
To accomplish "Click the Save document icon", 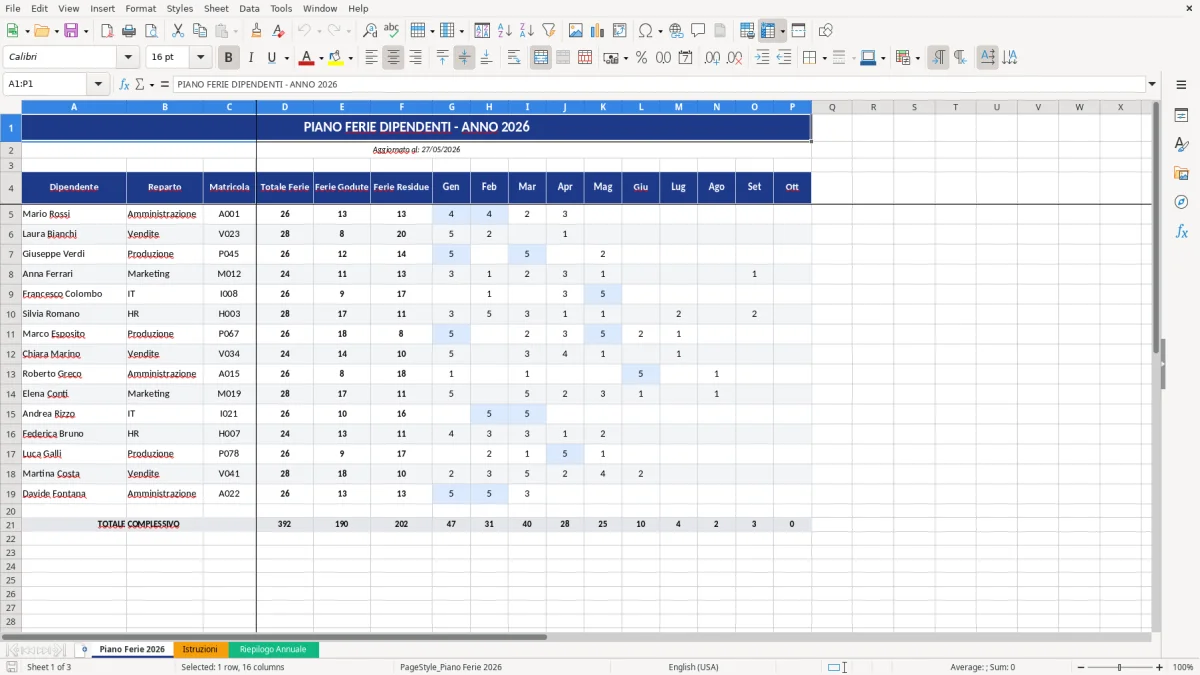I will 71,31.
